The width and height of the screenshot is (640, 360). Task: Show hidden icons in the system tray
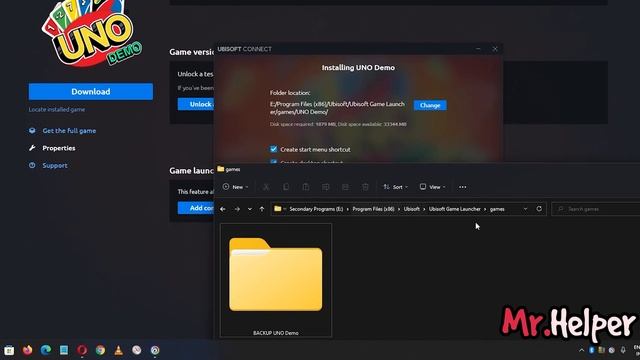(x=581, y=350)
